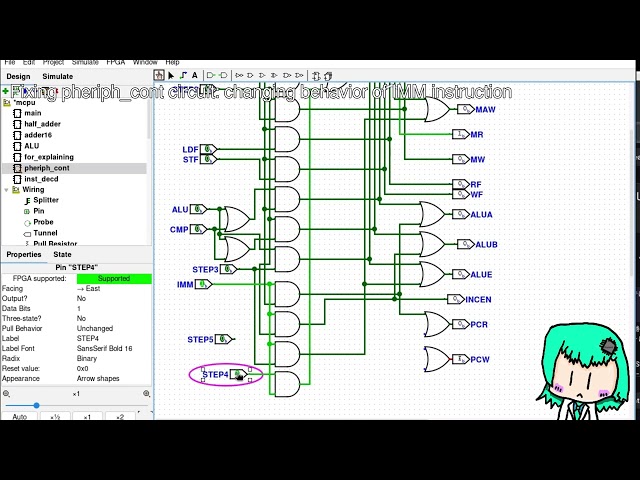Change the Three-state? property value

pos(113,318)
